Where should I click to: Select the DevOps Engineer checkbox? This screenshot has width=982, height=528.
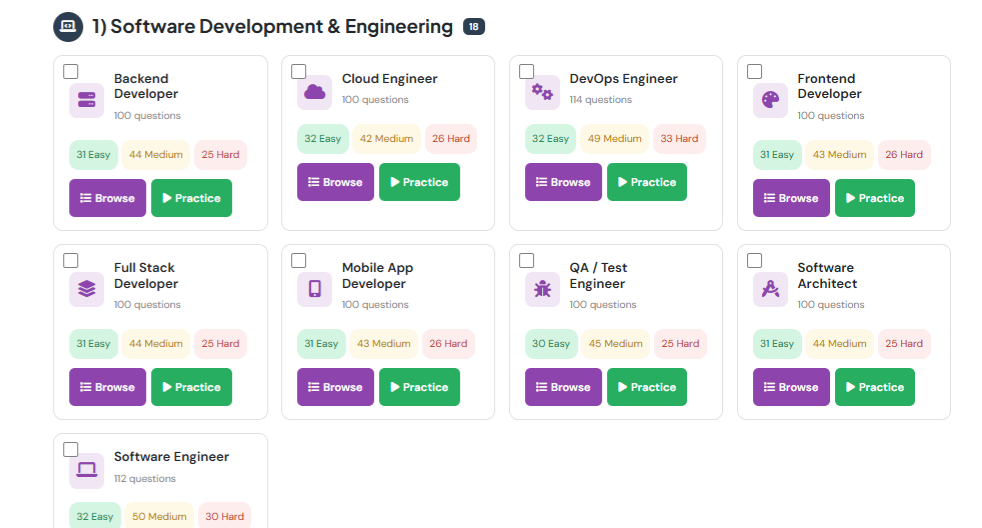point(527,71)
